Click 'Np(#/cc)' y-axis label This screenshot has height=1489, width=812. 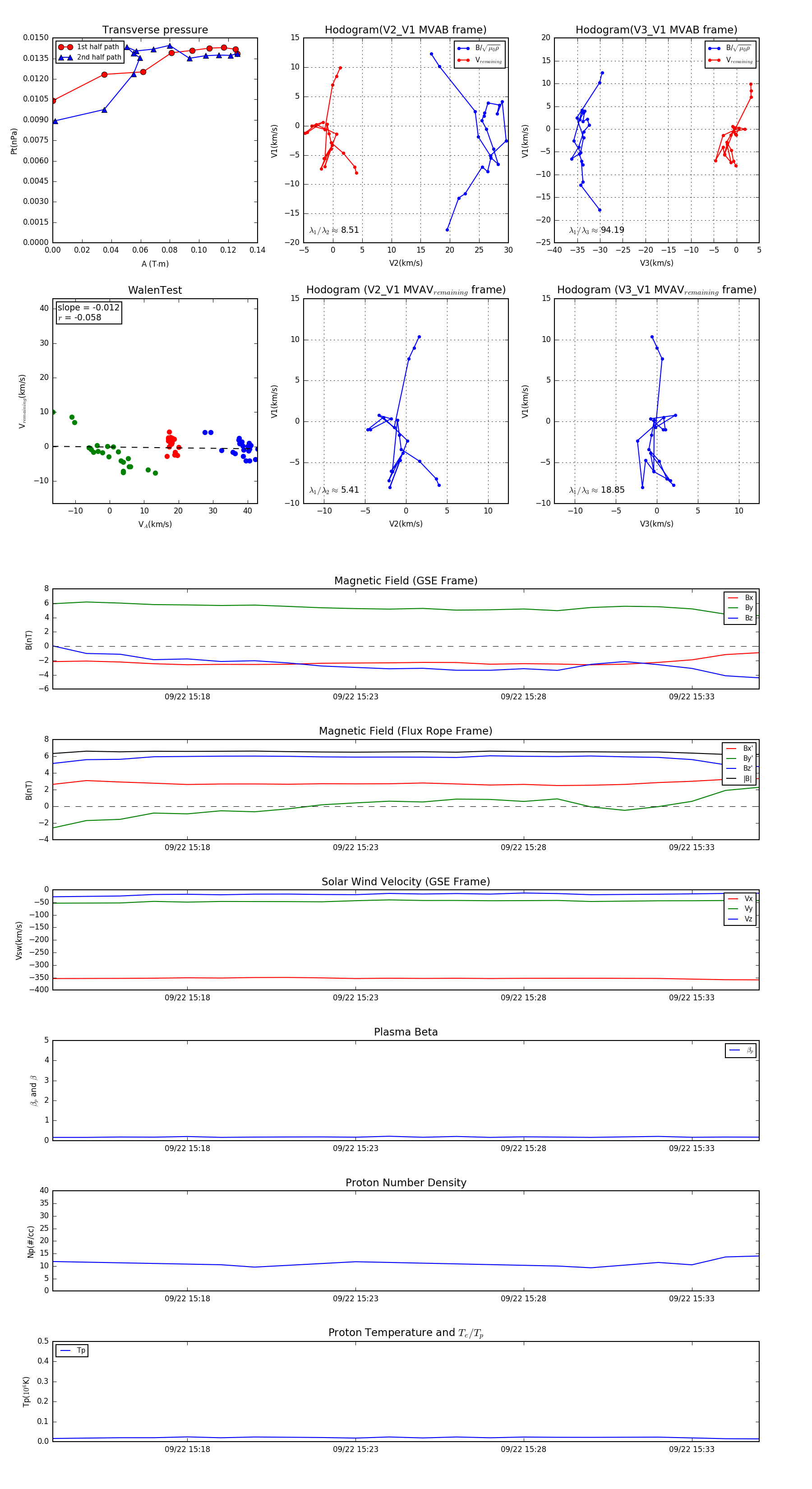[x=31, y=1242]
